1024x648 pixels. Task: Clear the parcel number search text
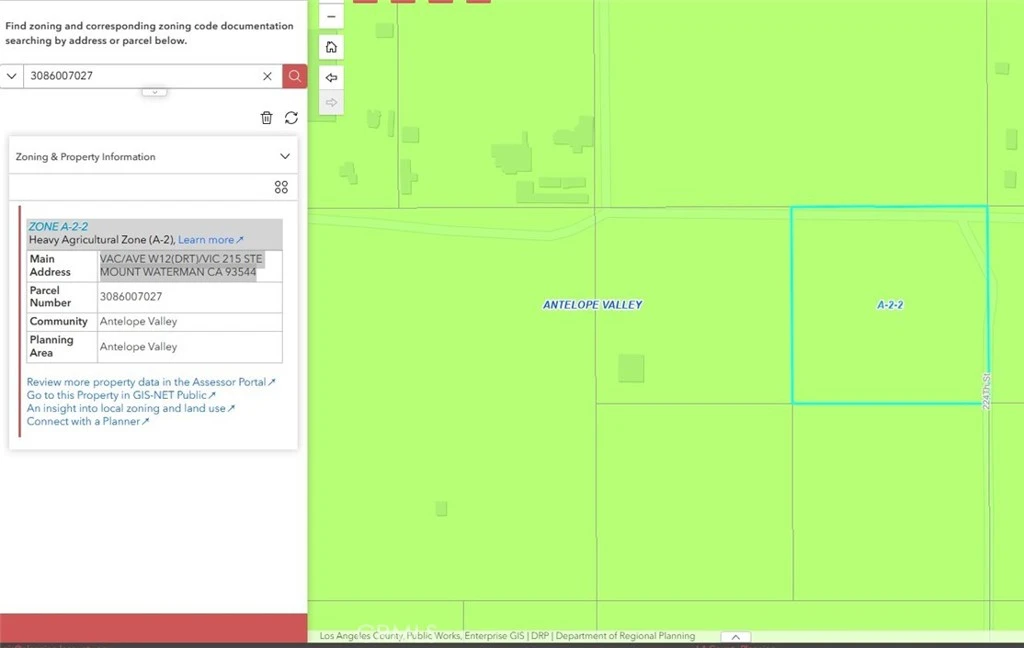coord(268,76)
